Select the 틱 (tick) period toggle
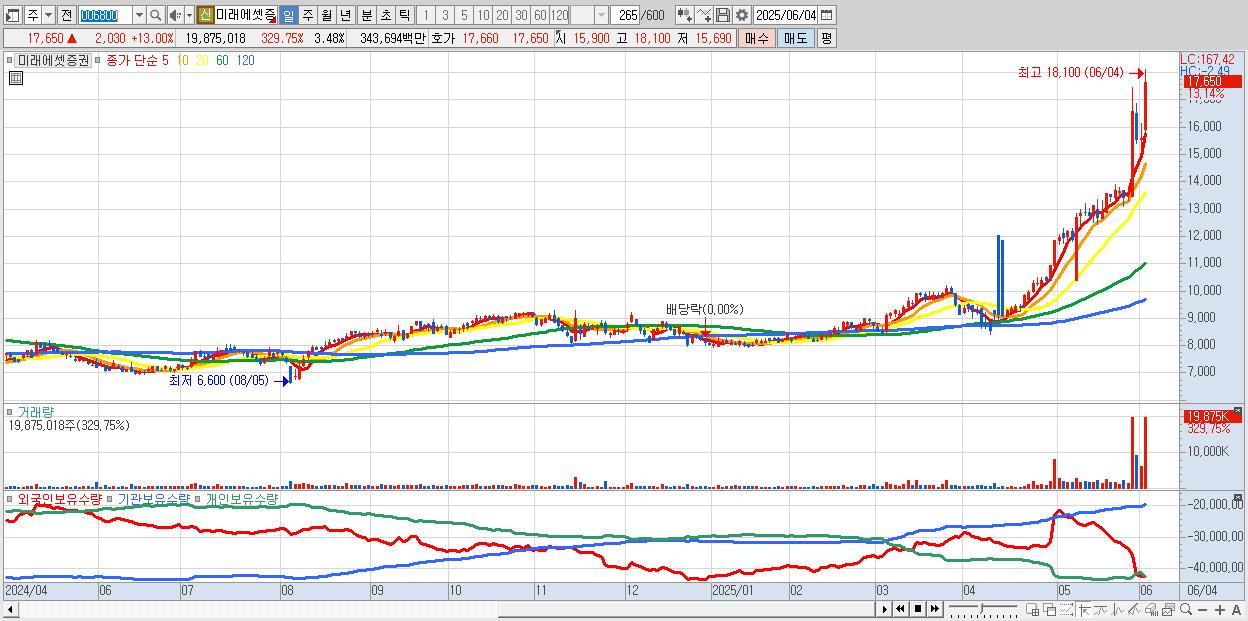The height and width of the screenshot is (621, 1248). pos(404,15)
